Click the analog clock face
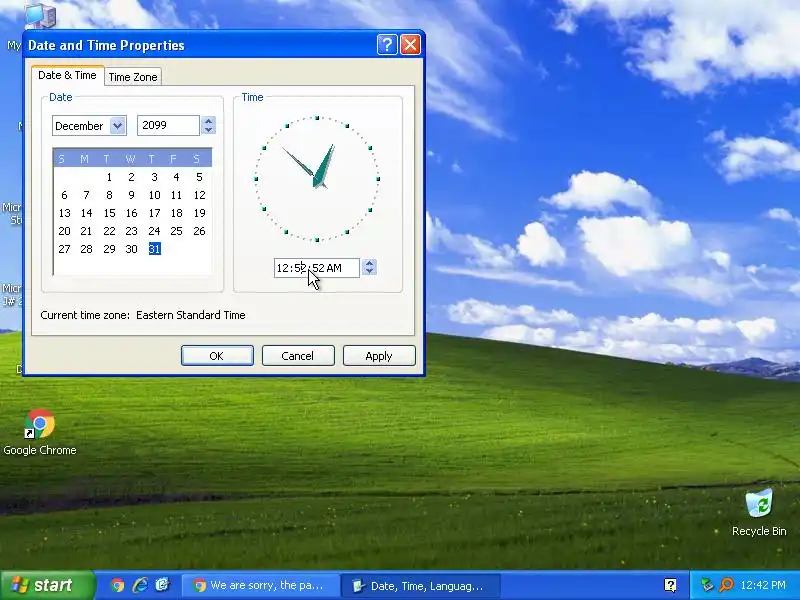800x600 pixels. tap(317, 179)
